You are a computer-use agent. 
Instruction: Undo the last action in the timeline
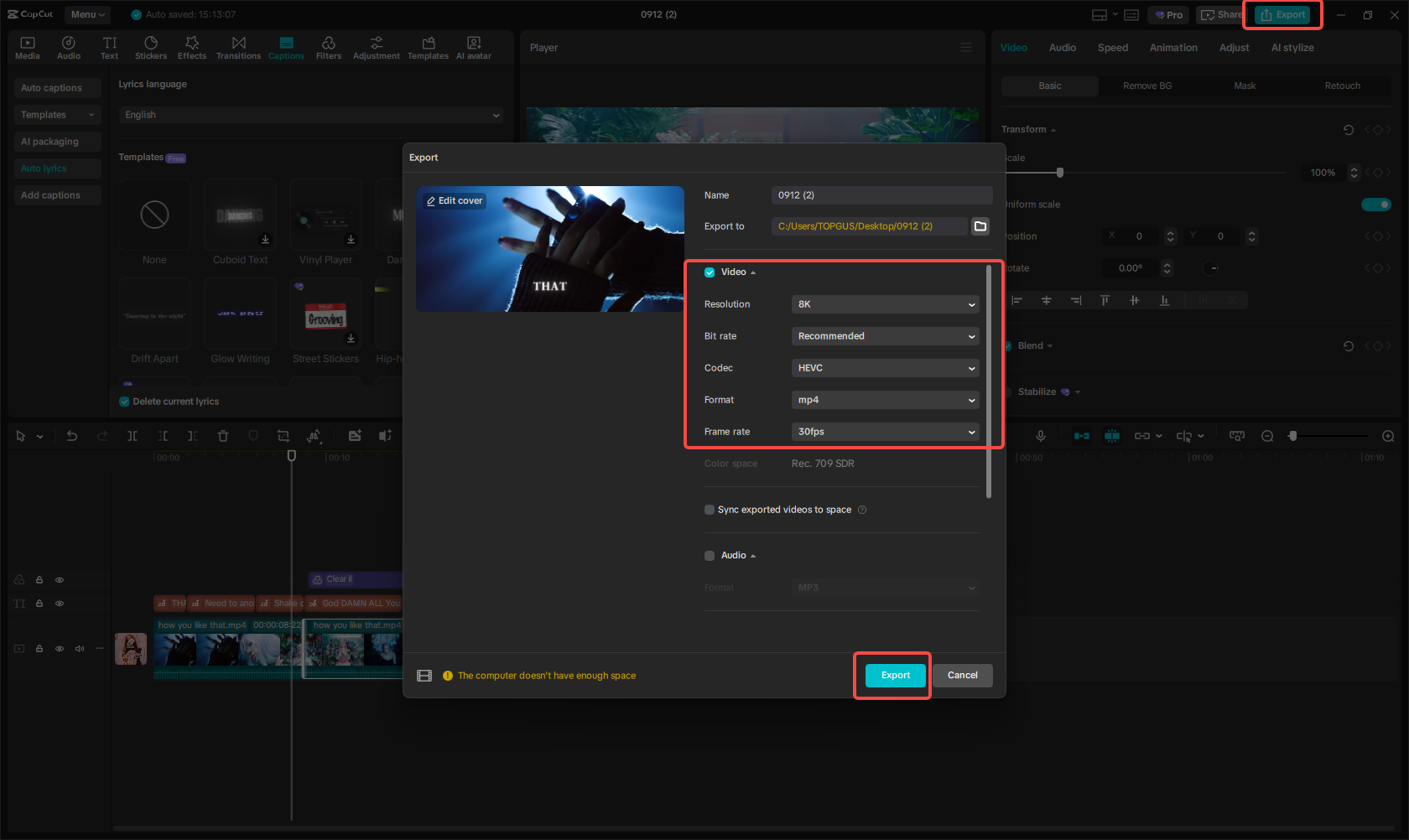(72, 436)
